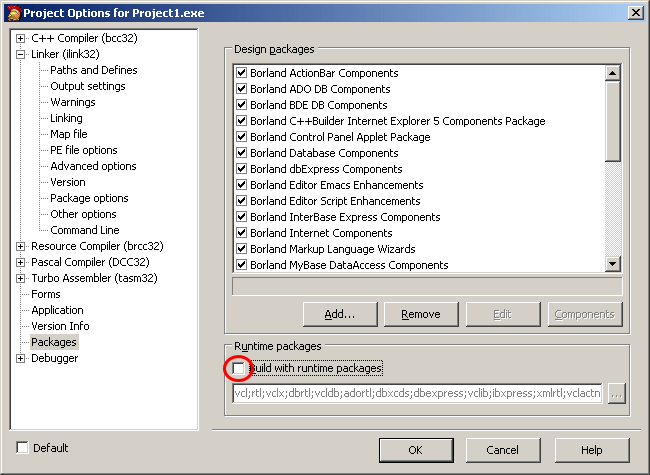Confirm the dialog with OK
This screenshot has width=650, height=475.
pos(416,450)
